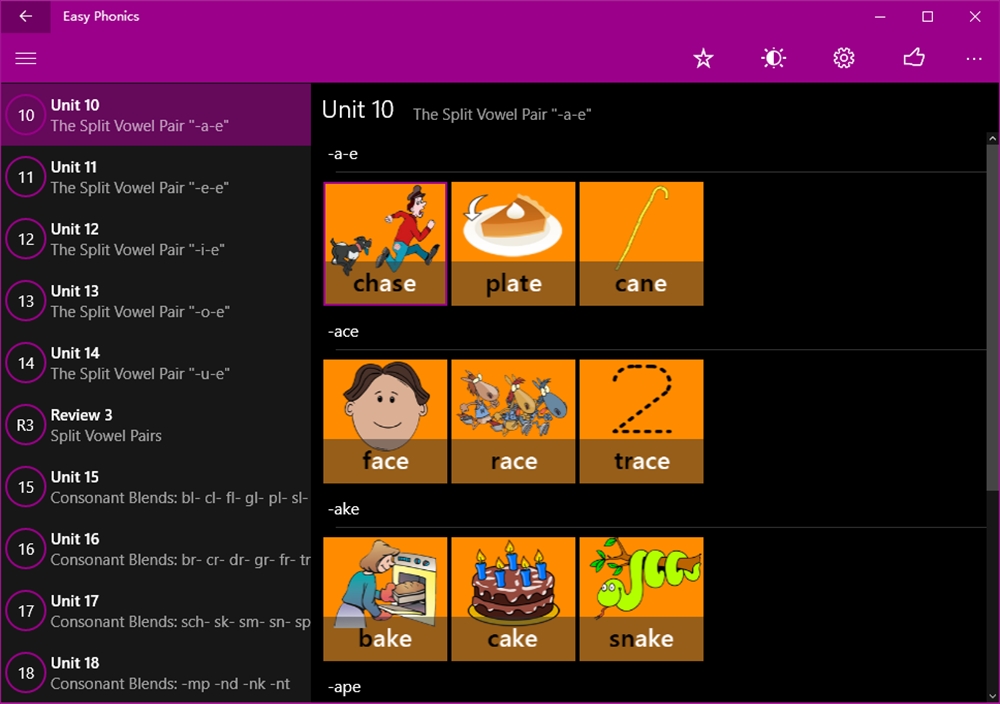
Task: Tap the "snake" word card
Action: click(x=642, y=599)
